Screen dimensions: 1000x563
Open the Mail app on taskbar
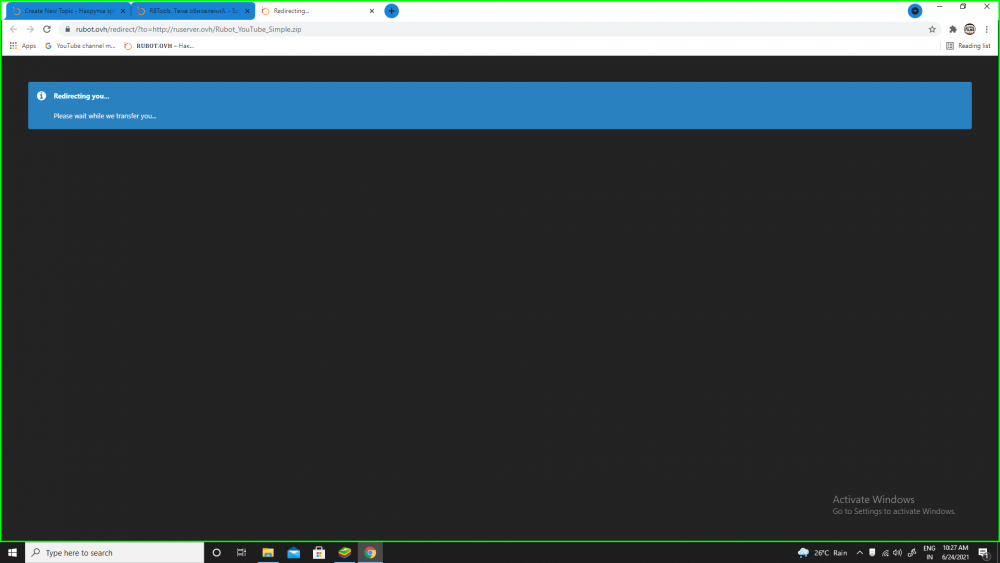tap(293, 553)
